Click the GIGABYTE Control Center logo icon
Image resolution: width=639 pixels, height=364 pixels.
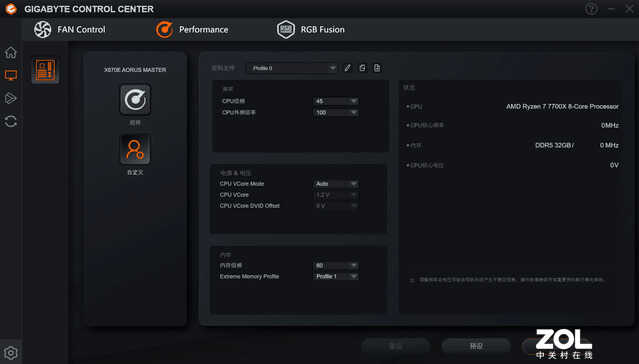coord(11,9)
